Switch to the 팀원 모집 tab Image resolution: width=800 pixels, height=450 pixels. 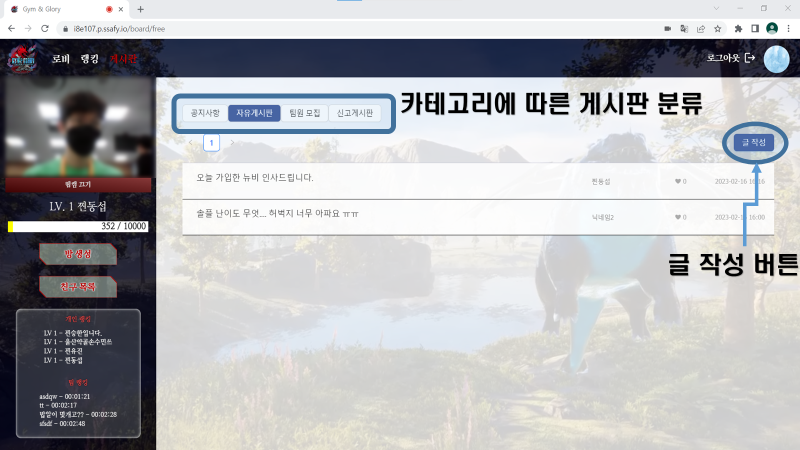305,113
